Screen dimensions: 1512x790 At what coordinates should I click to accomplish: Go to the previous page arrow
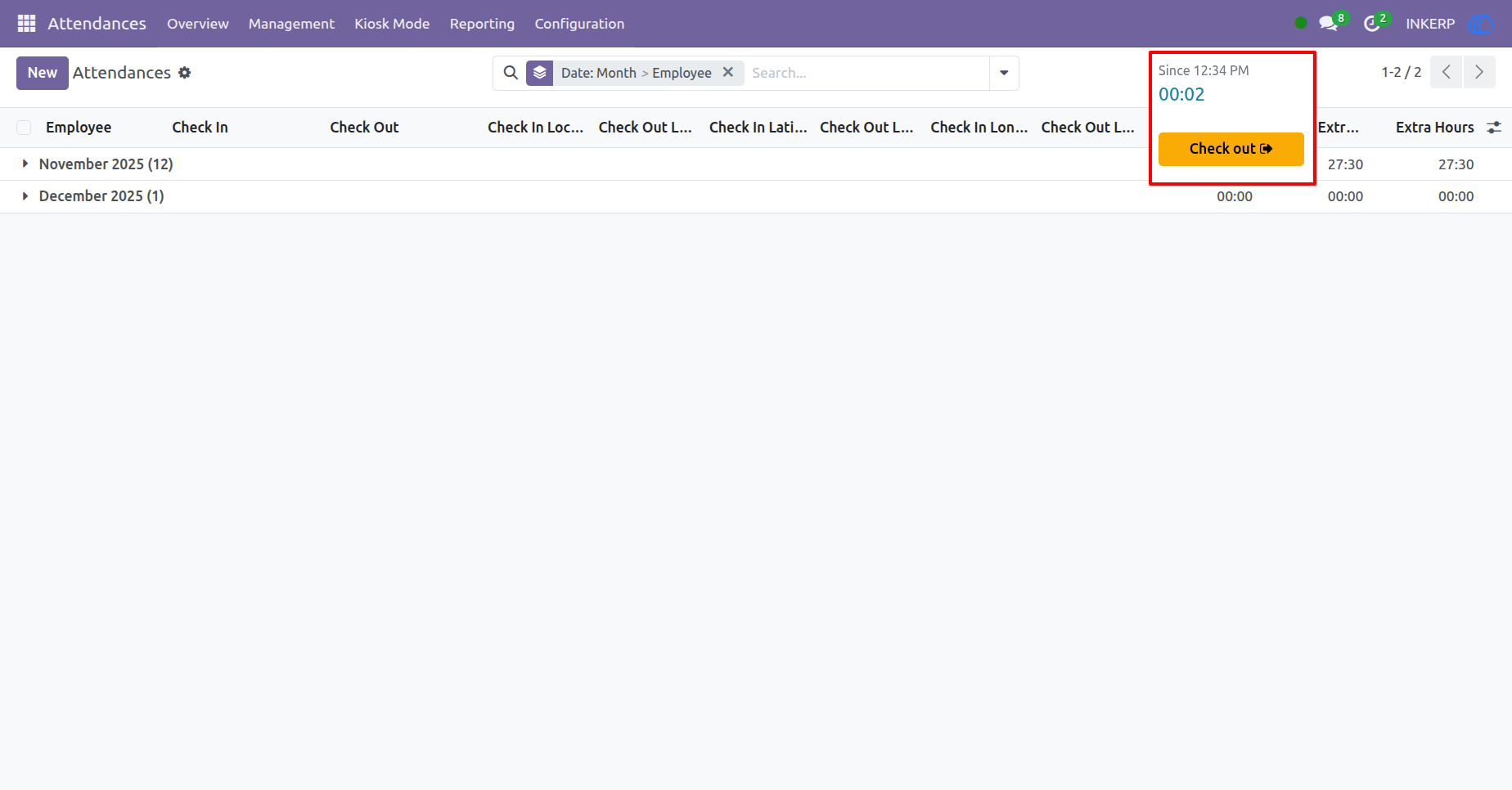(1447, 72)
